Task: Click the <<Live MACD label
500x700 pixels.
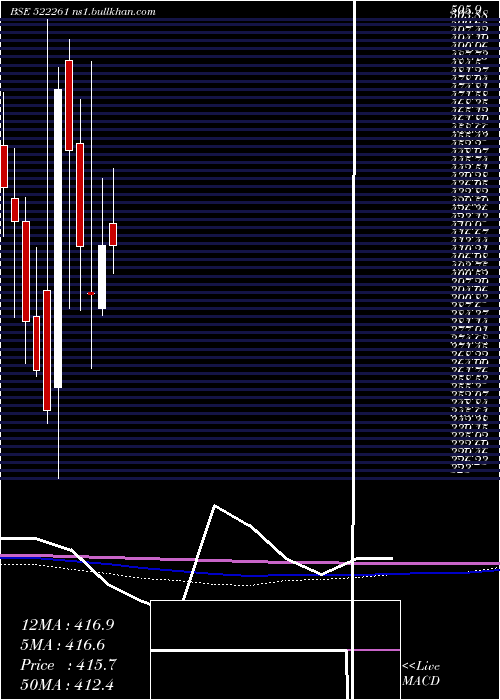Action: (x=421, y=674)
